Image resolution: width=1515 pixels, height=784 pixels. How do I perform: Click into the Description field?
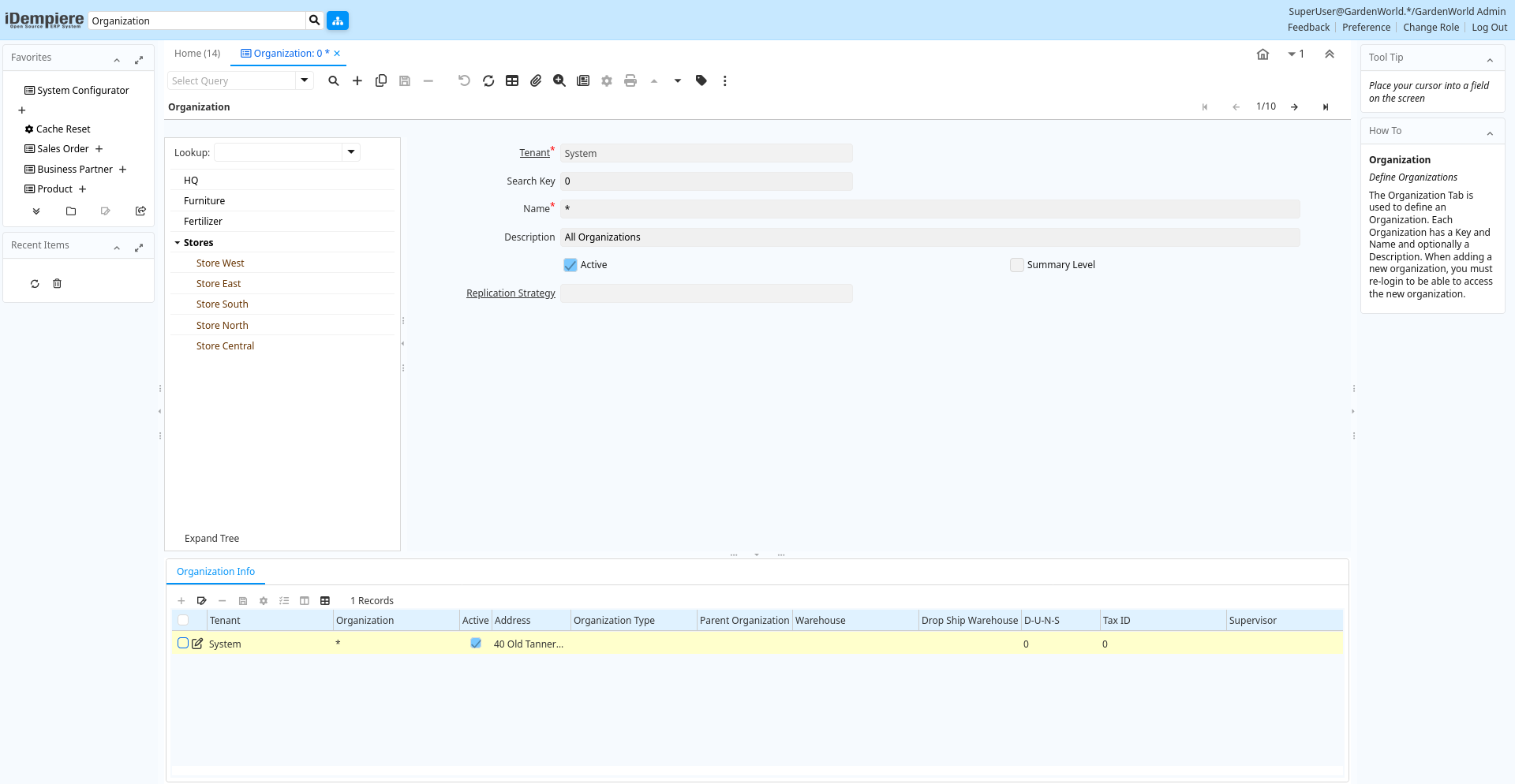coord(929,237)
